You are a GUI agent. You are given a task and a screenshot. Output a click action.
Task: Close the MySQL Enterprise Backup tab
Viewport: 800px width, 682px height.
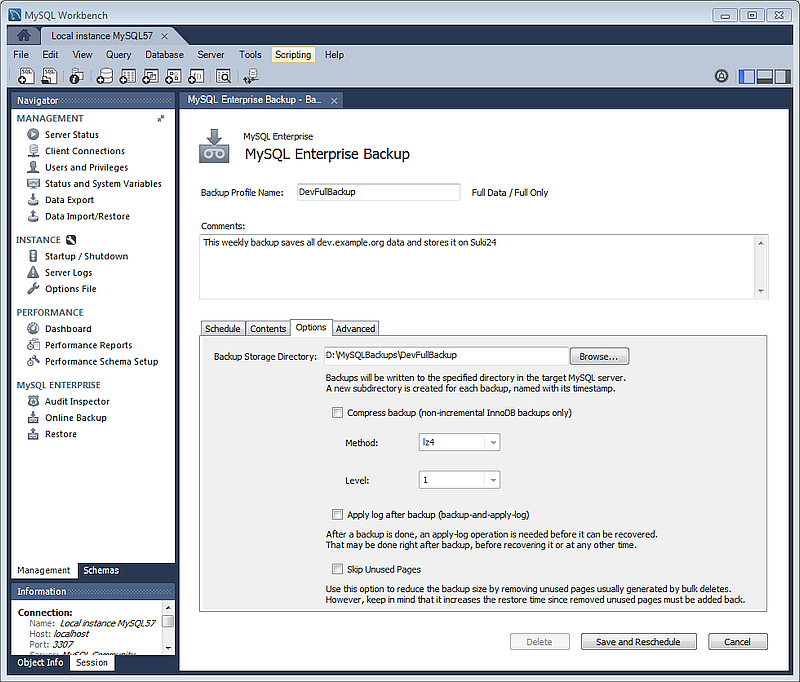[334, 100]
